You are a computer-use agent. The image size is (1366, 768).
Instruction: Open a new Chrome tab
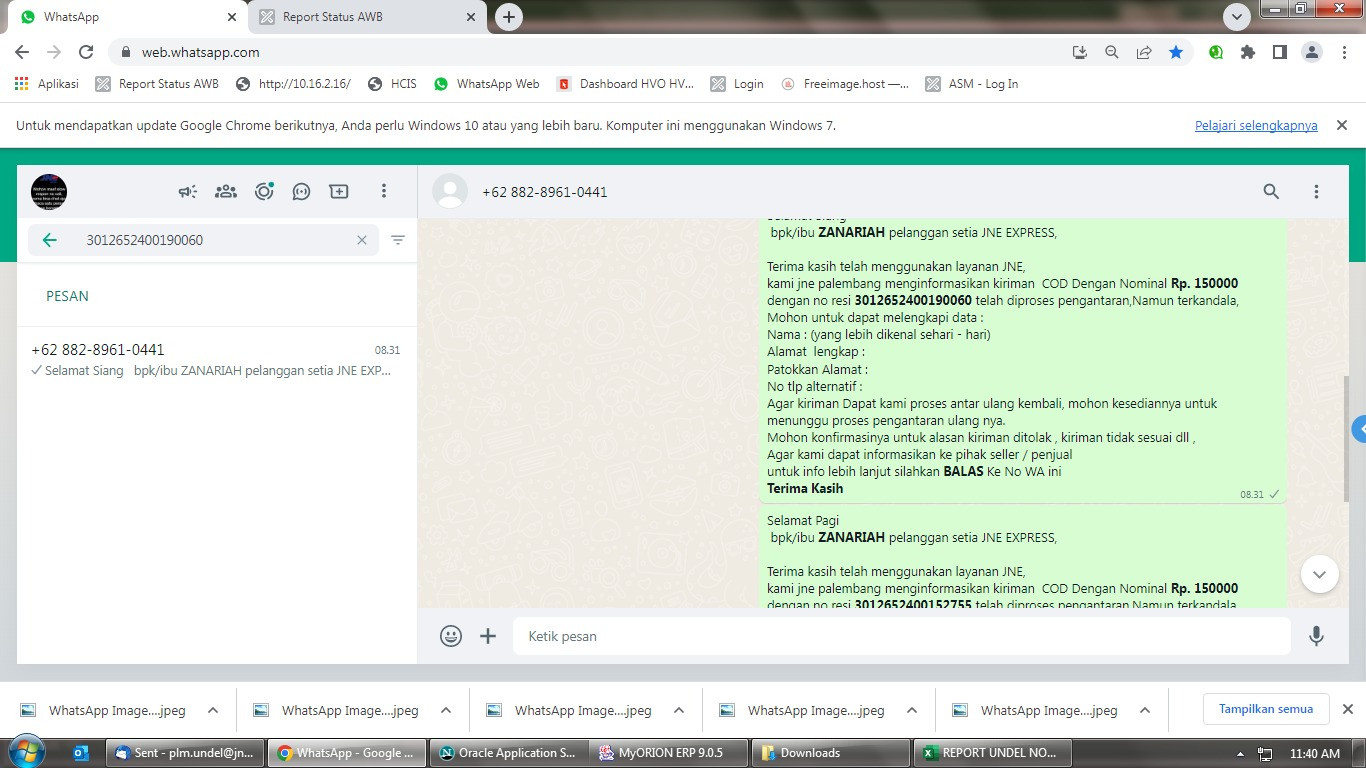(x=509, y=17)
